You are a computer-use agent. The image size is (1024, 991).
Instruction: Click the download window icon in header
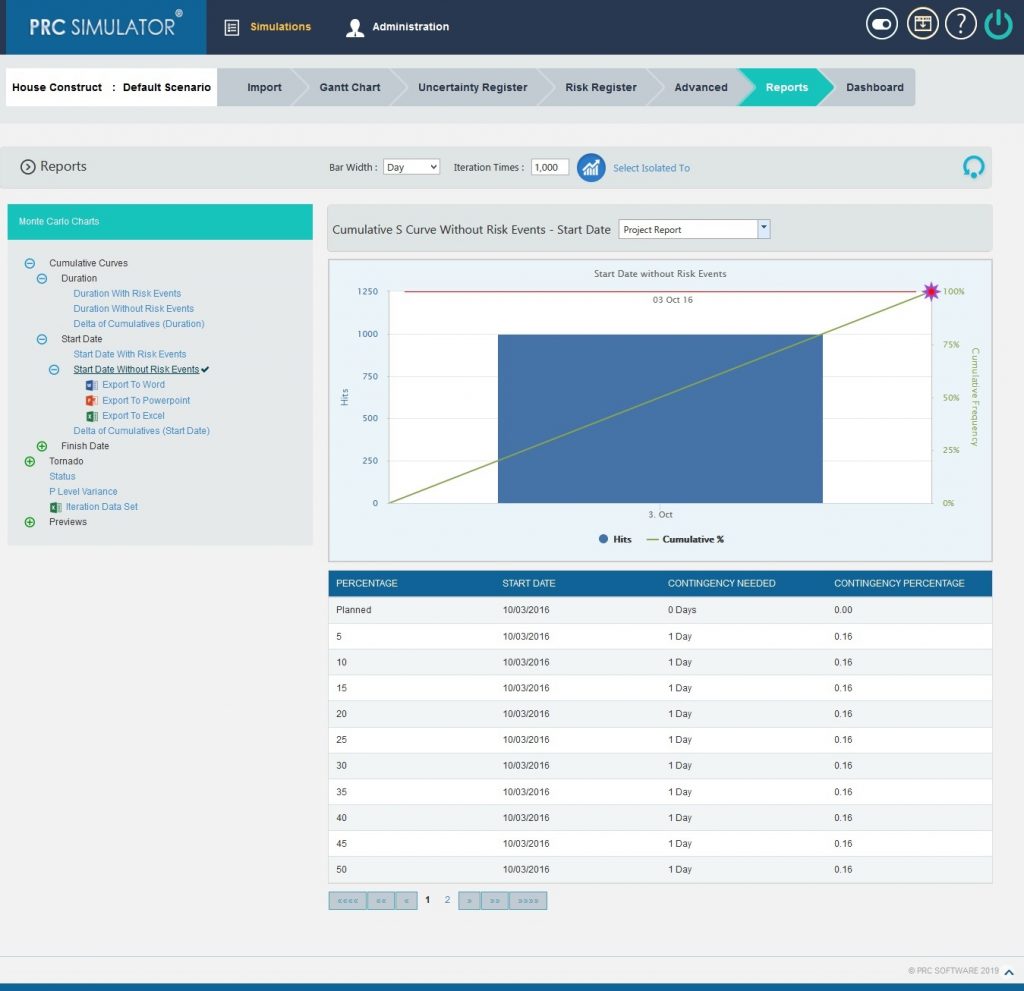click(x=922, y=25)
